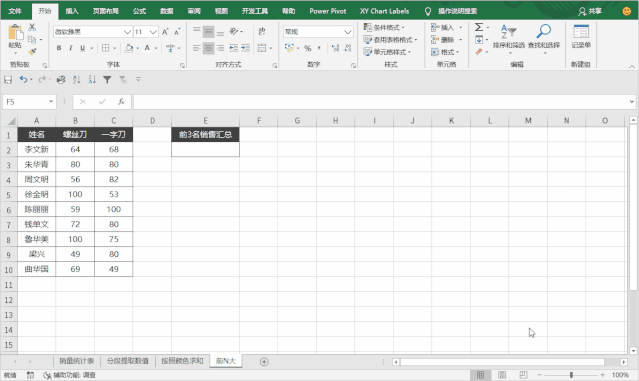The width and height of the screenshot is (639, 381).
Task: Click the Clear eraser icon
Action: point(479,52)
